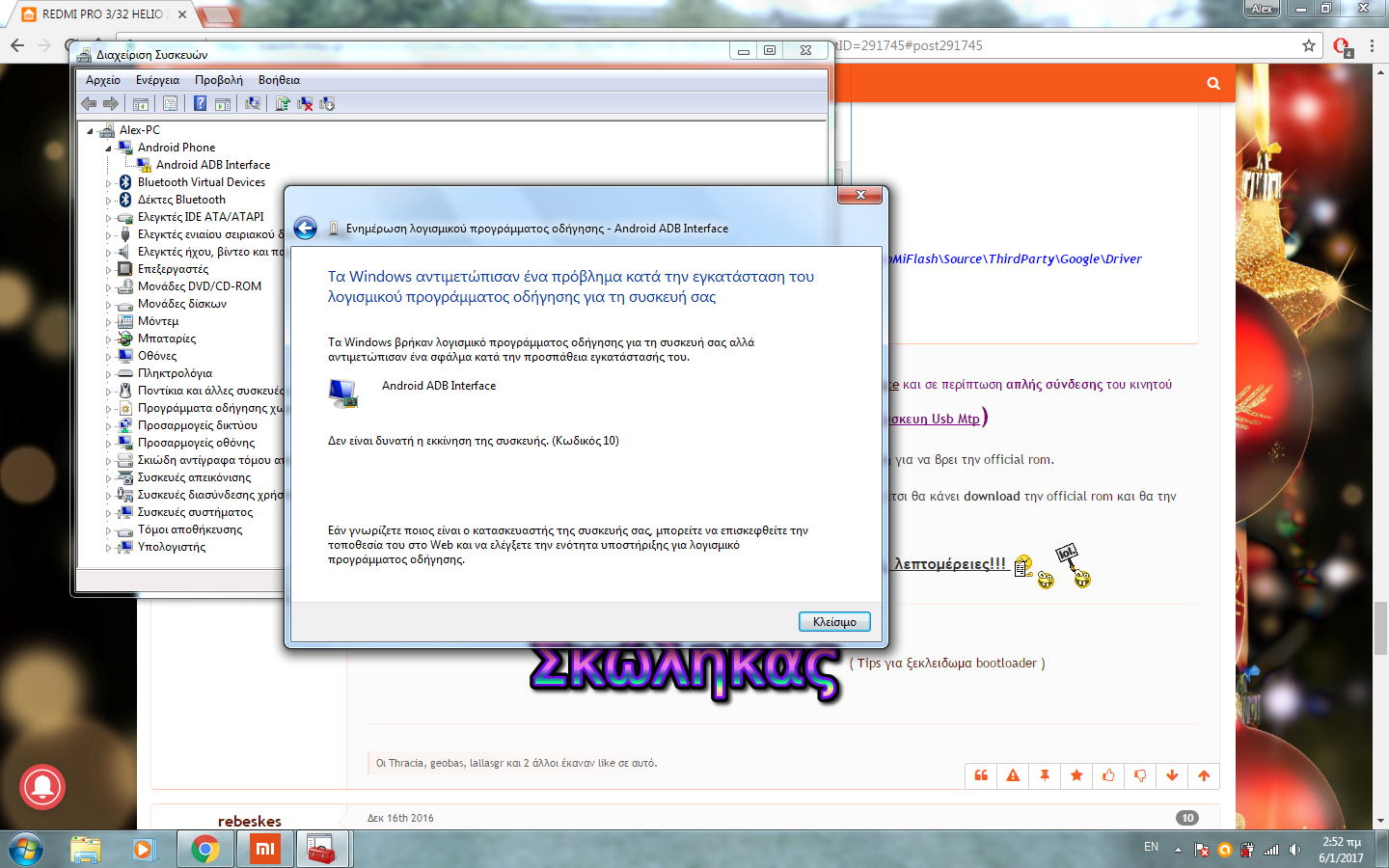1389x868 pixels.
Task: Click Disable device toolbar icon with down arrow
Action: pos(327,103)
